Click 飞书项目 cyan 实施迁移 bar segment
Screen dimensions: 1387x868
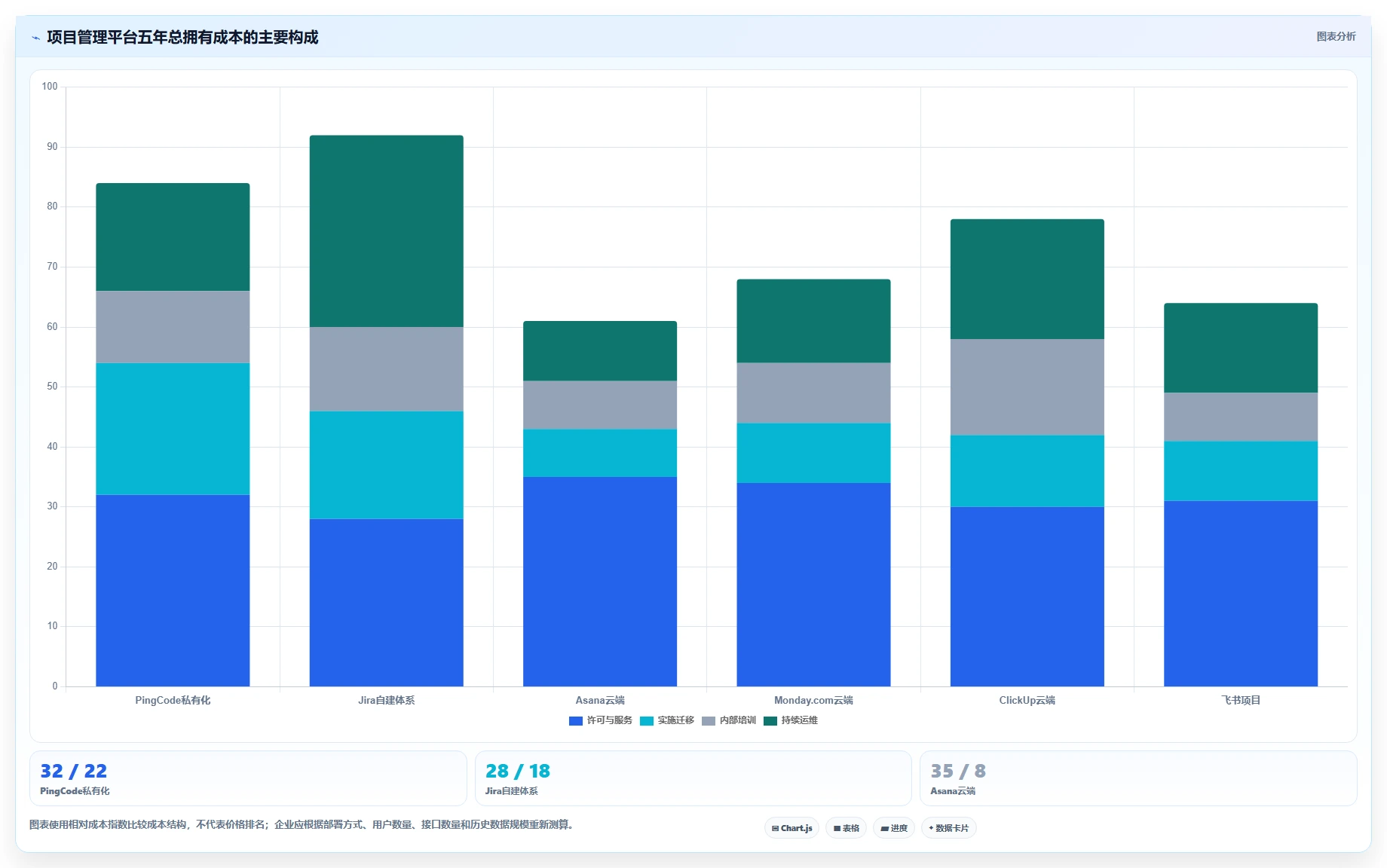[1241, 471]
